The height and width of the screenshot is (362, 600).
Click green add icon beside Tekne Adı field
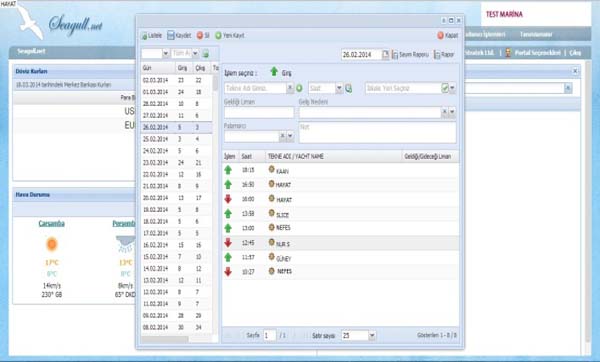pos(299,88)
